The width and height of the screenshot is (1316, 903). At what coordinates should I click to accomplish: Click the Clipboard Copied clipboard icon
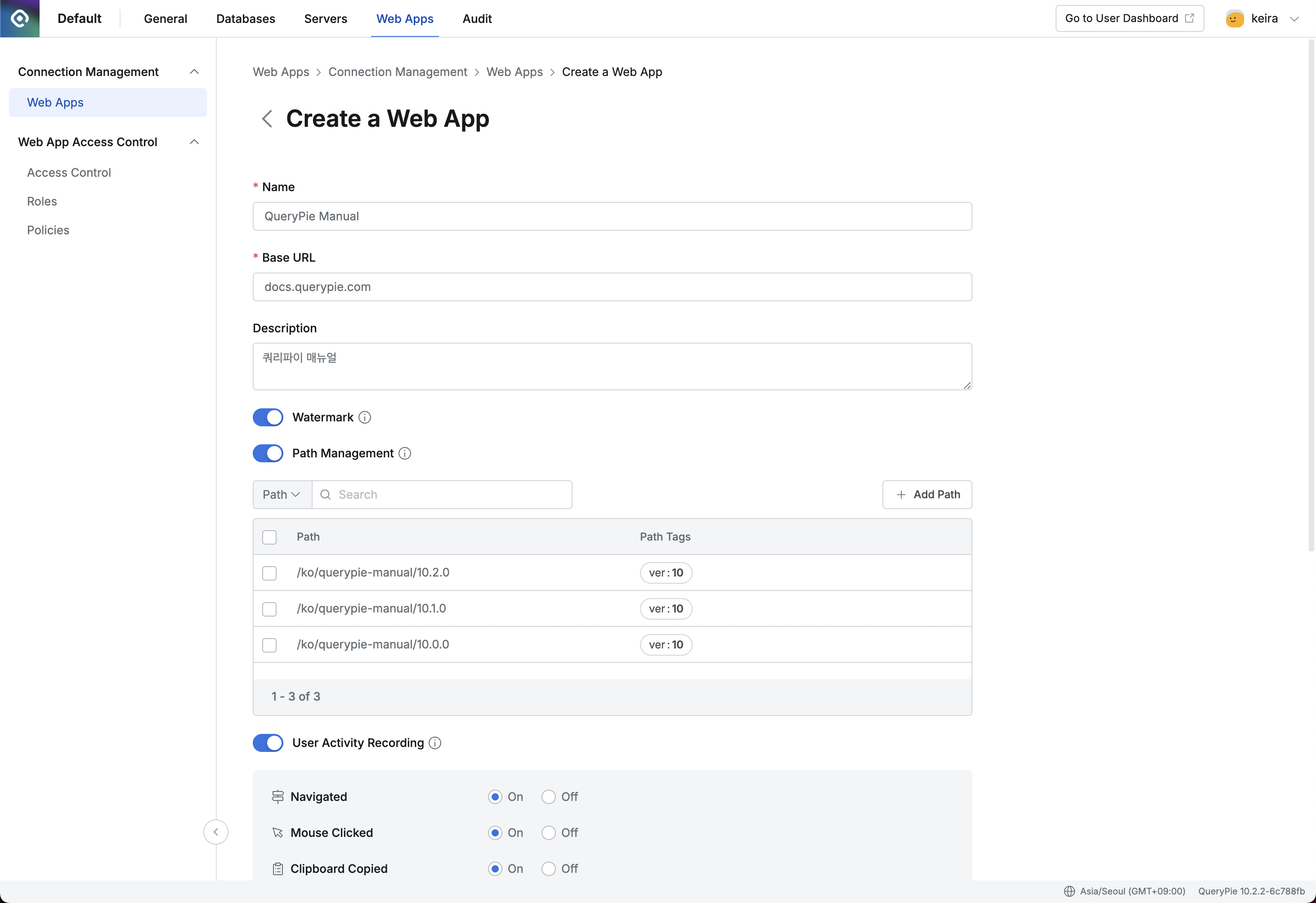click(x=278, y=868)
